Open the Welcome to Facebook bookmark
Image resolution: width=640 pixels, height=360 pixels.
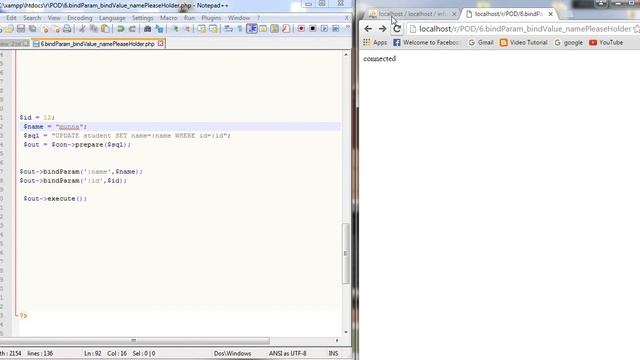point(427,42)
